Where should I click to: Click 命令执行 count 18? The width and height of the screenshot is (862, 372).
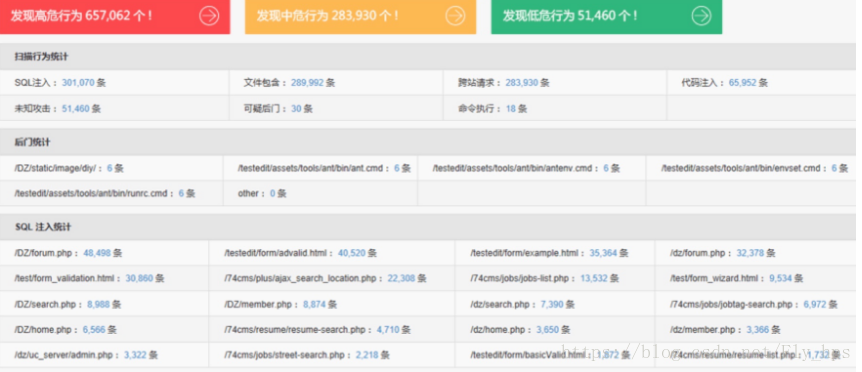tap(510, 109)
